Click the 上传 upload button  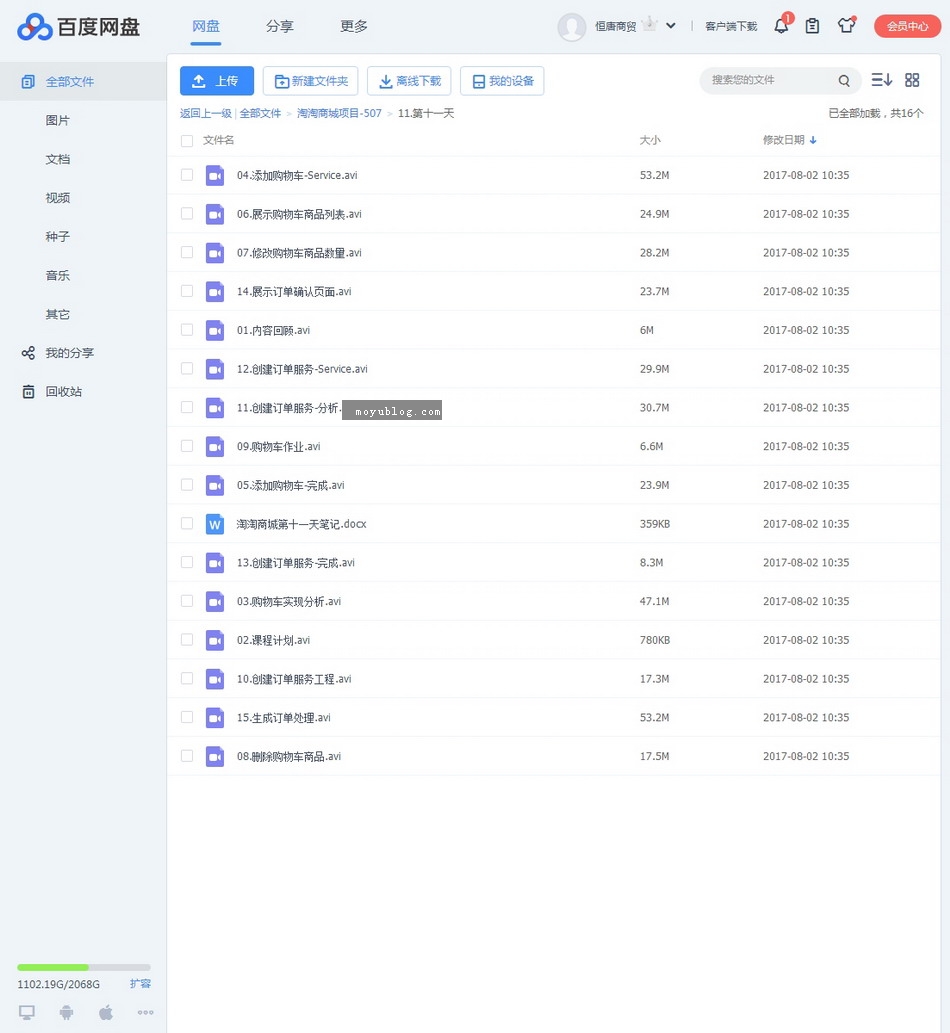(217, 81)
